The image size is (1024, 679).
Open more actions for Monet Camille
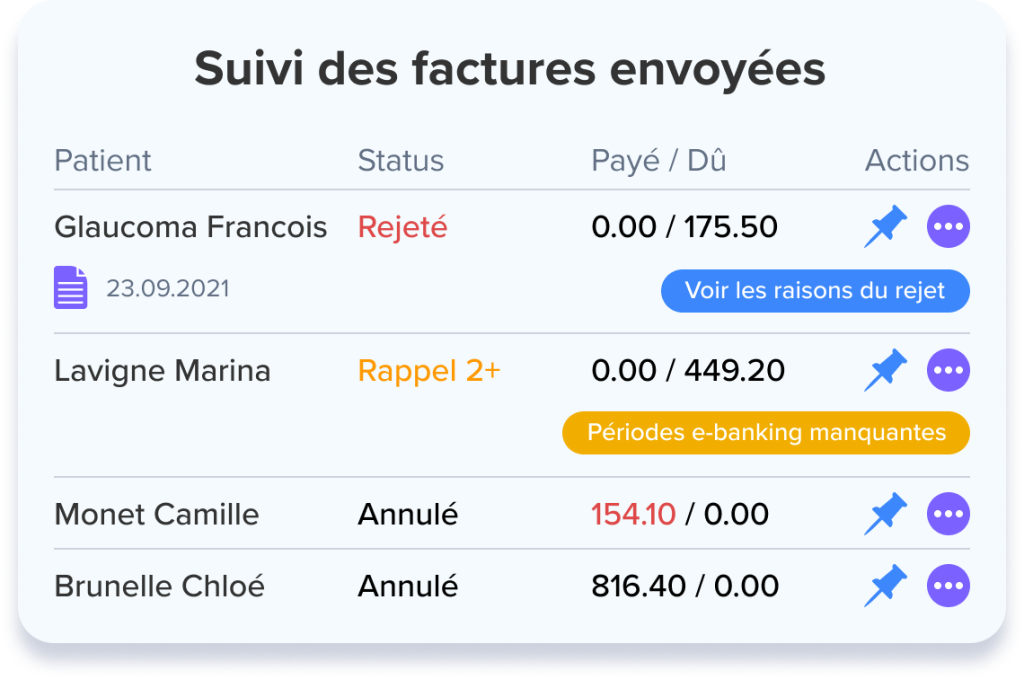point(948,515)
